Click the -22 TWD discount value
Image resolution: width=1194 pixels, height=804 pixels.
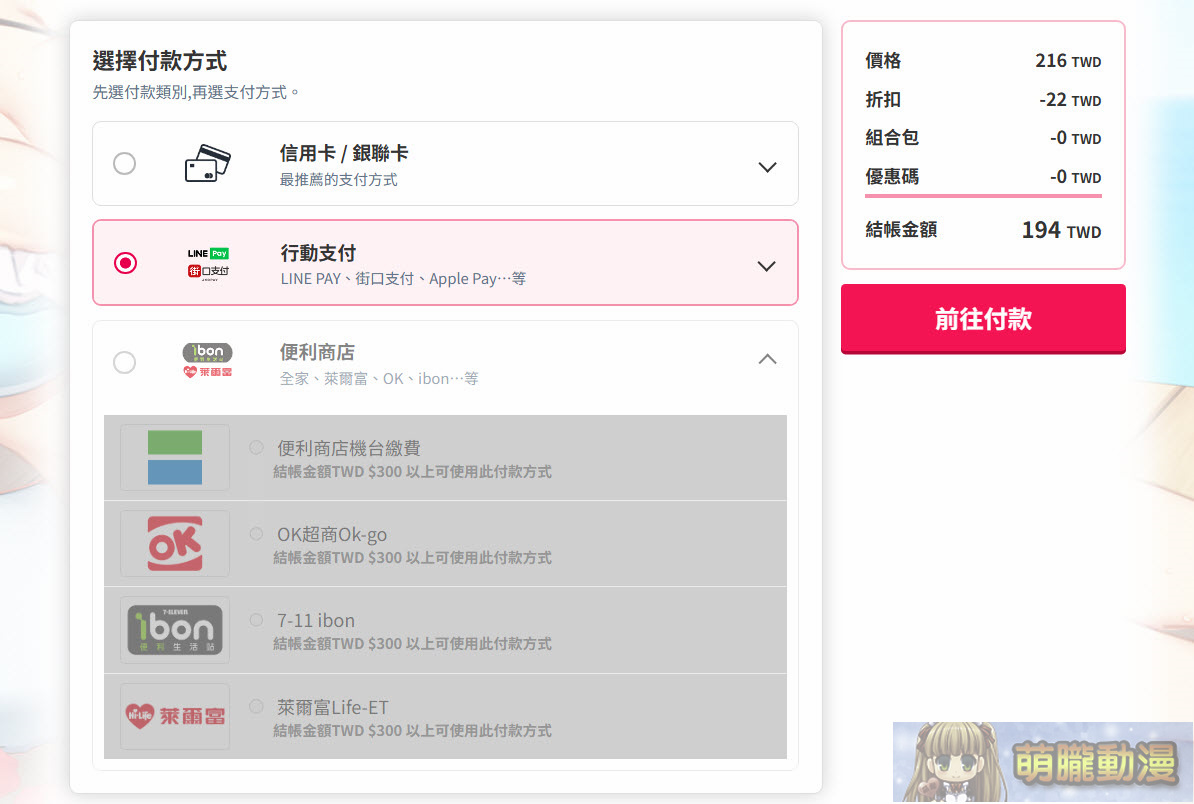pos(1070,100)
